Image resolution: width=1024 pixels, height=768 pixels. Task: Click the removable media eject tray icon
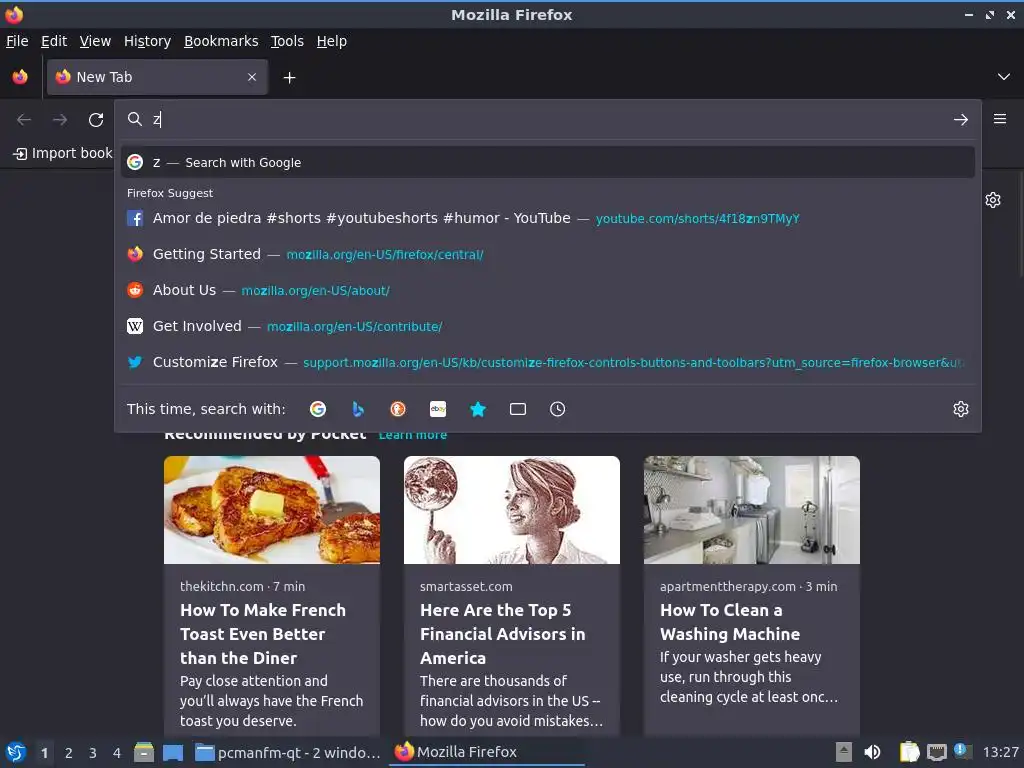(x=844, y=752)
